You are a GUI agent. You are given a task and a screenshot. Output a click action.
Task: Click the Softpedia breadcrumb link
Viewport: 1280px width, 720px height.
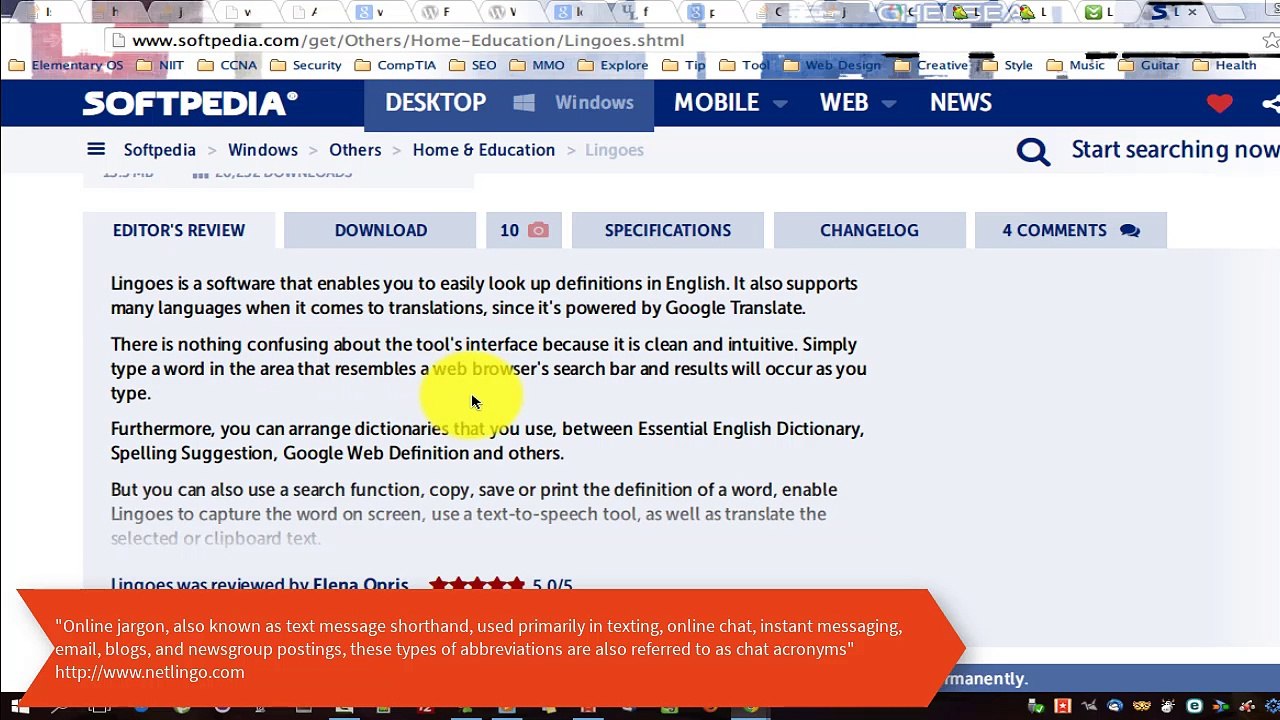tap(160, 150)
